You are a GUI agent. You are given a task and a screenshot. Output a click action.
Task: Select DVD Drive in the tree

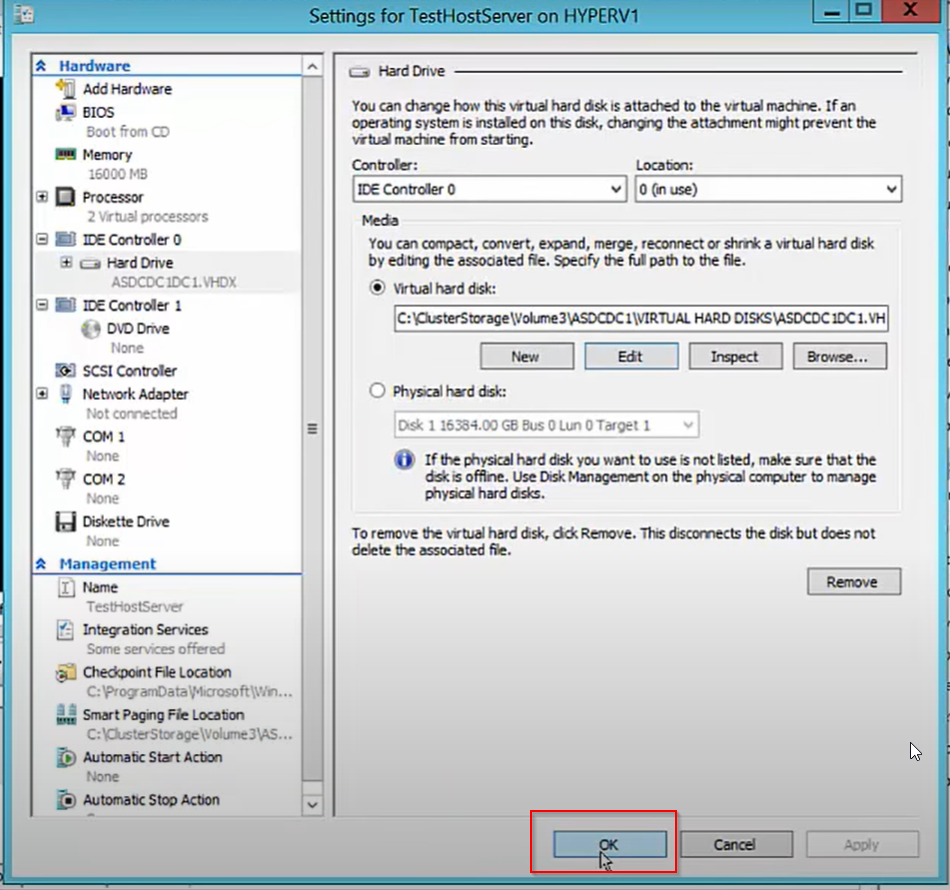pos(138,329)
